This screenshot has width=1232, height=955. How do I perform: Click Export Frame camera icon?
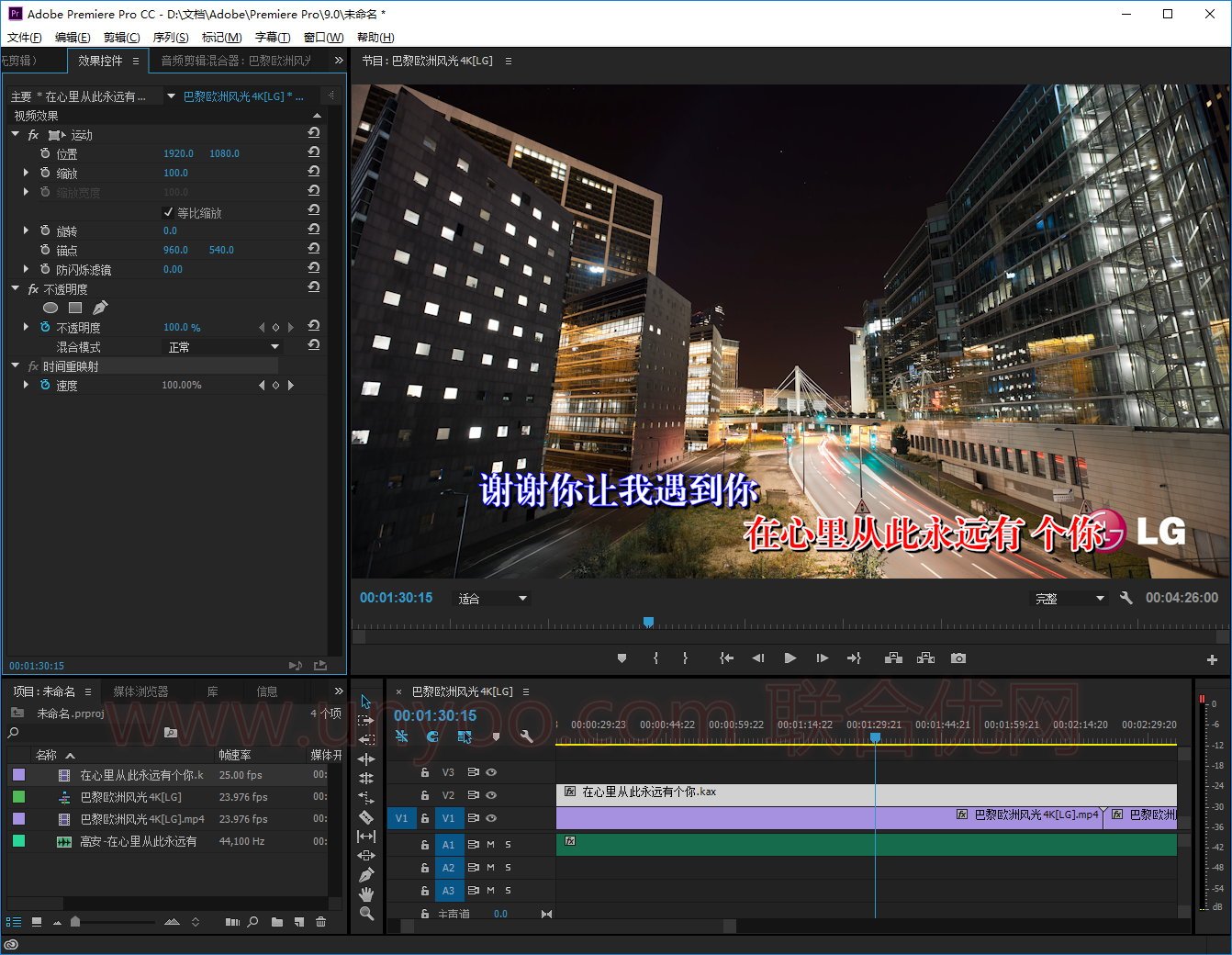[x=958, y=658]
